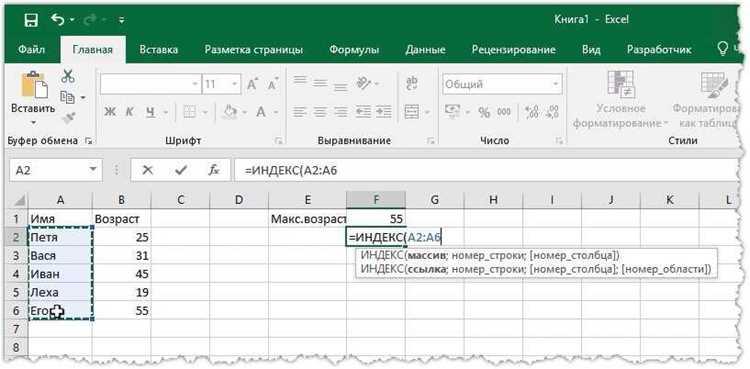Click the Save icon in the quick access toolbar
The image size is (750, 369).
[31, 21]
